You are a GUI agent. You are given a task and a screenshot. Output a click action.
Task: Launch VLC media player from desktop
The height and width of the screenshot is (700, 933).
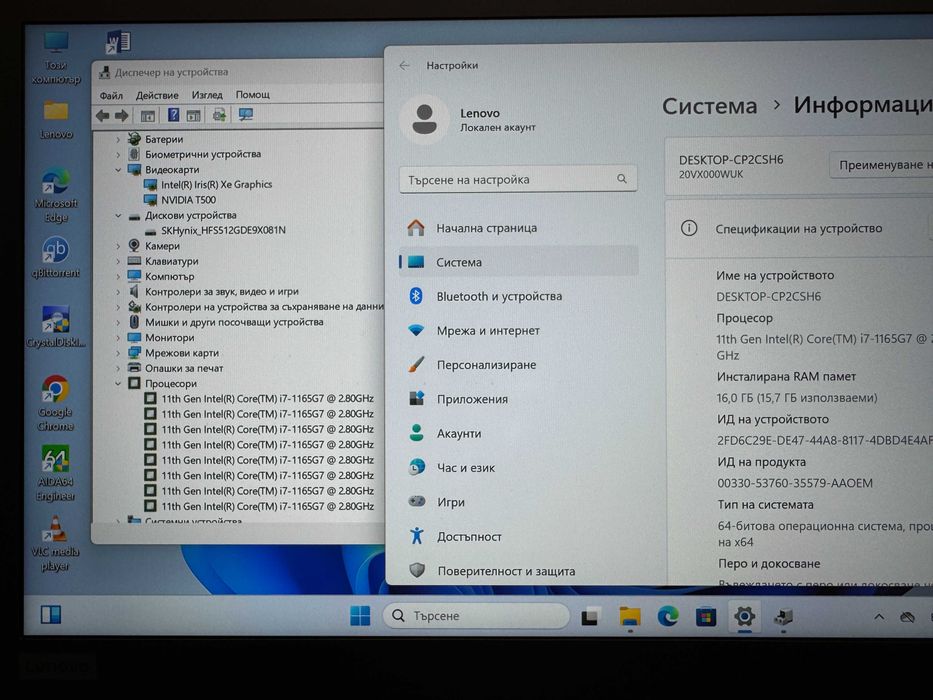coord(55,543)
